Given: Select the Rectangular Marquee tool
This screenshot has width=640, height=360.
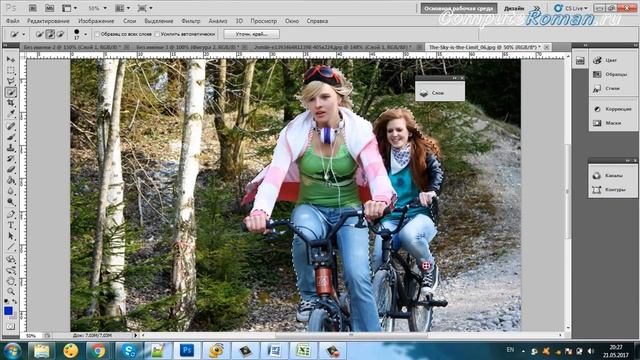Looking at the screenshot, I should (11, 70).
